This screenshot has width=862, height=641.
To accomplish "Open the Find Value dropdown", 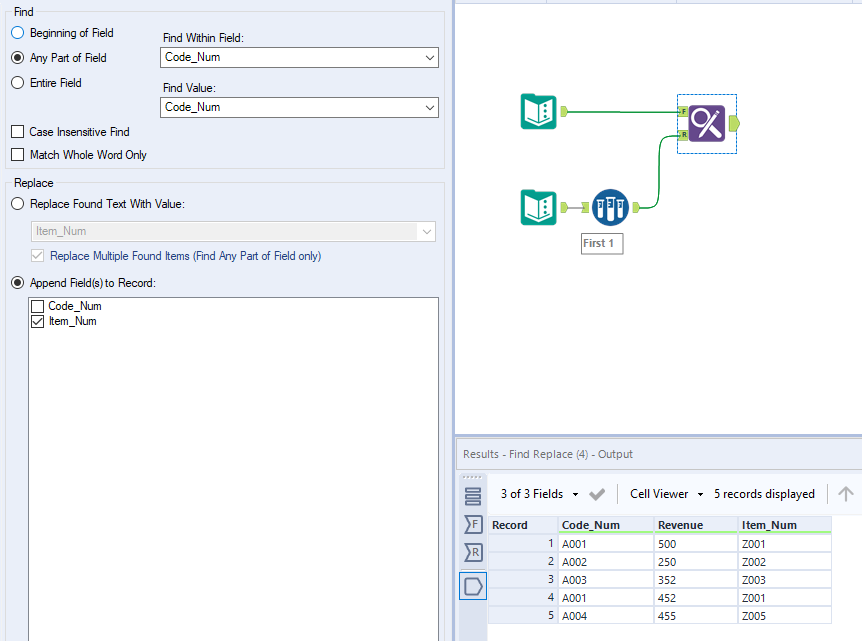I will pyautogui.click(x=429, y=108).
